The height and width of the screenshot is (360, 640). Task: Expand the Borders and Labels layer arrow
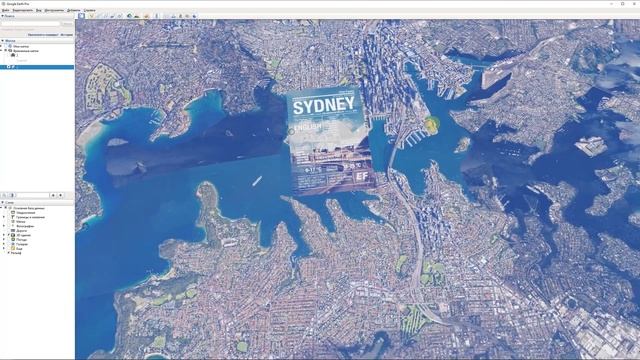tap(4, 217)
